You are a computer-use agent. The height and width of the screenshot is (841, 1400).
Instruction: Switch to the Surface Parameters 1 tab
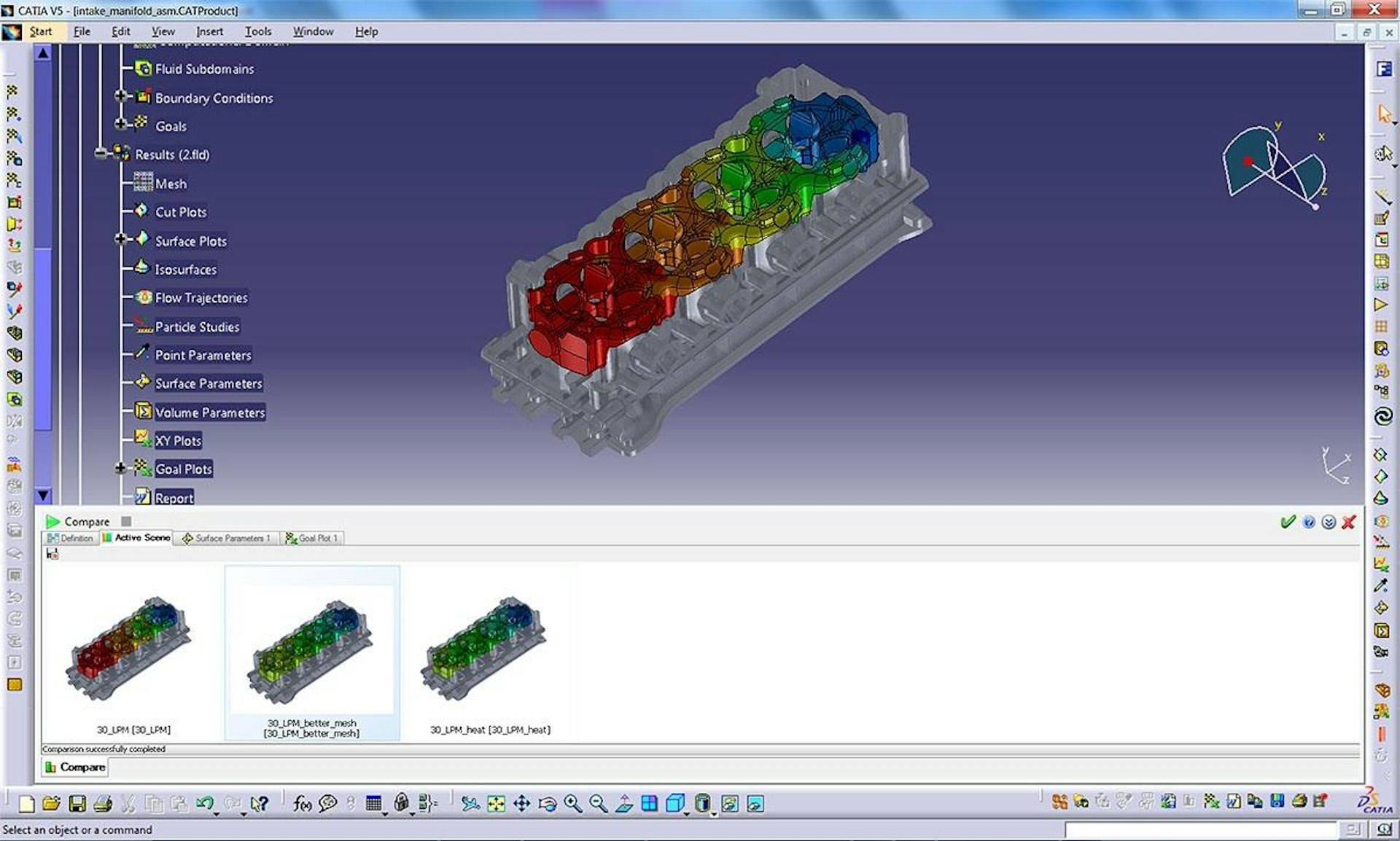coord(227,539)
